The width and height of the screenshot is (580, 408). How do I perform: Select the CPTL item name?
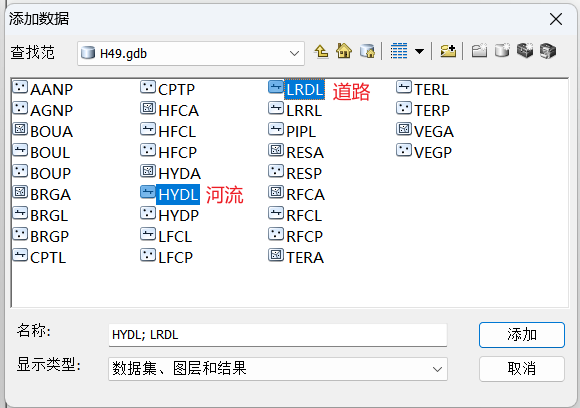(x=48, y=258)
